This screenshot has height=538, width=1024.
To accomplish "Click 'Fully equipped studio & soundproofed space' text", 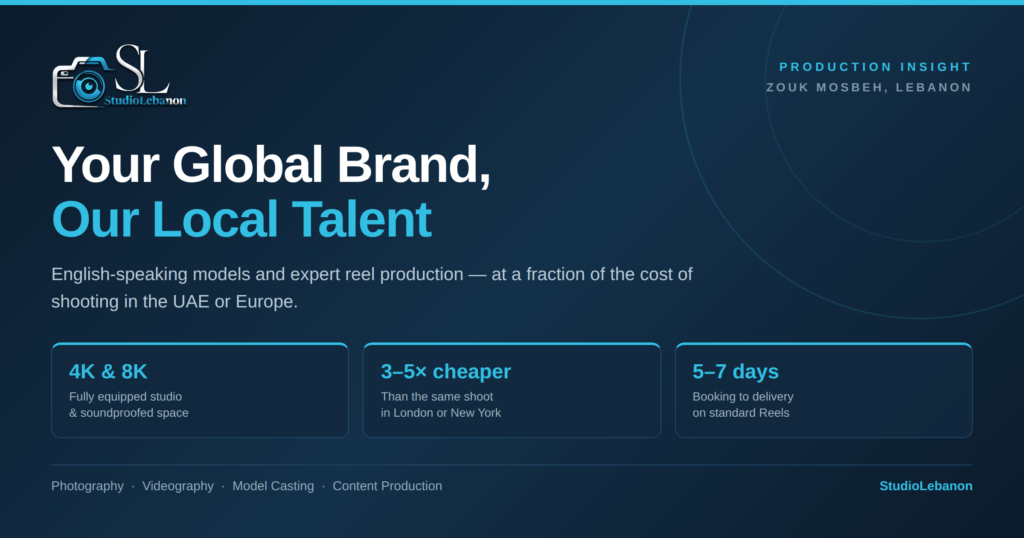I will coord(129,405).
